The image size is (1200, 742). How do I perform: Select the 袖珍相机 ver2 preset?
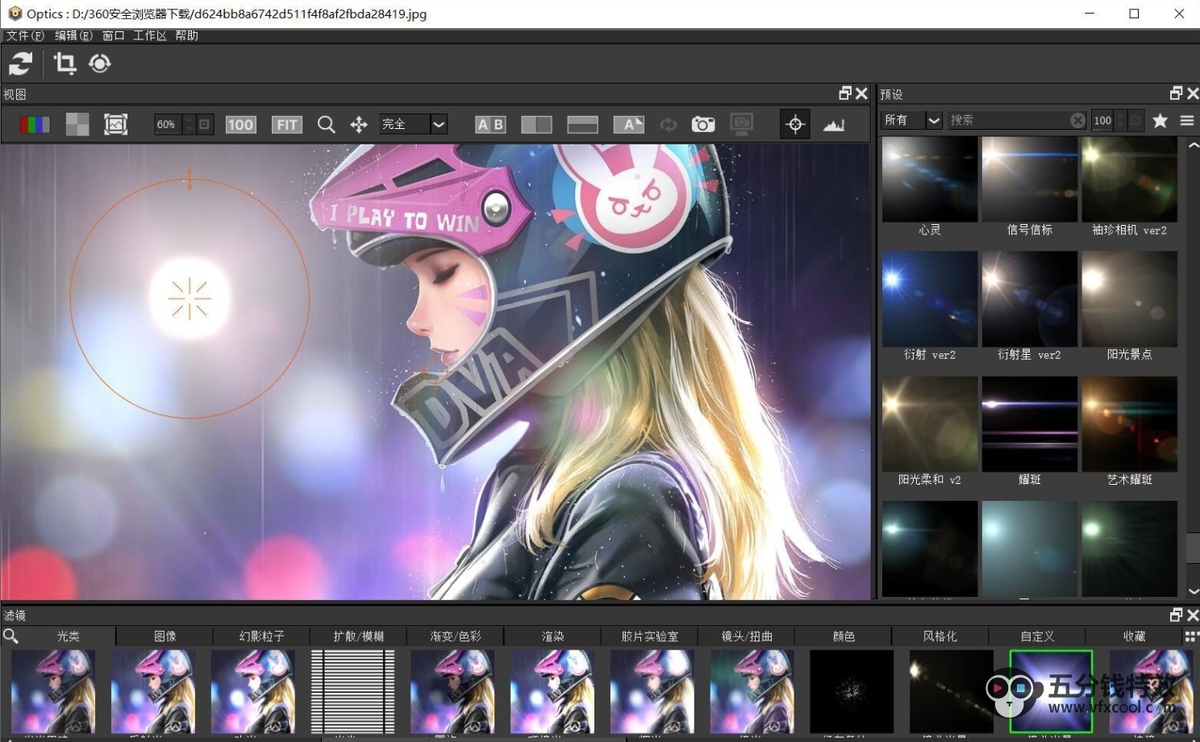pos(1130,180)
